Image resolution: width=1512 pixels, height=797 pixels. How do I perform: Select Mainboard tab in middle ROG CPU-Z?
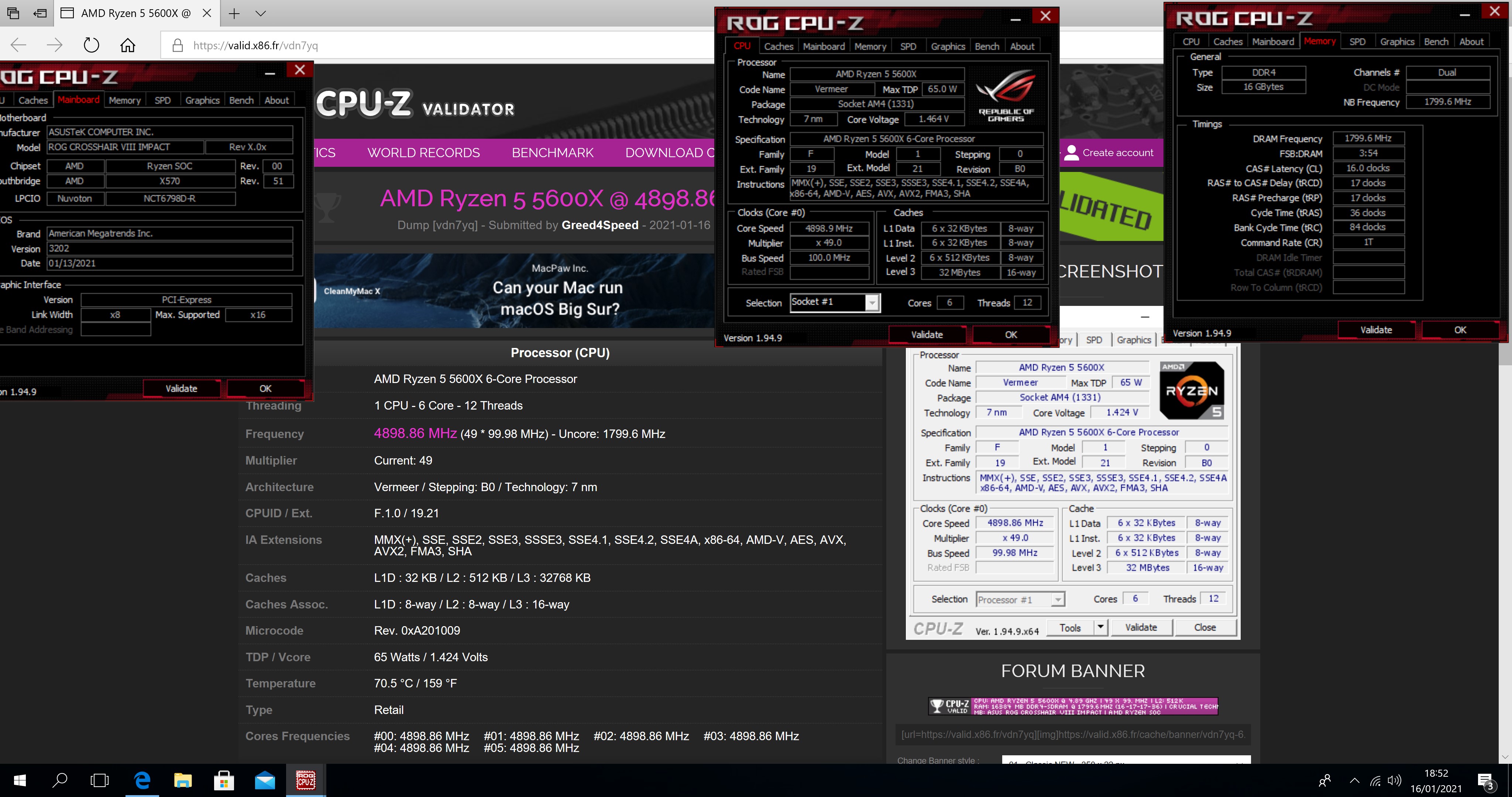tap(824, 46)
